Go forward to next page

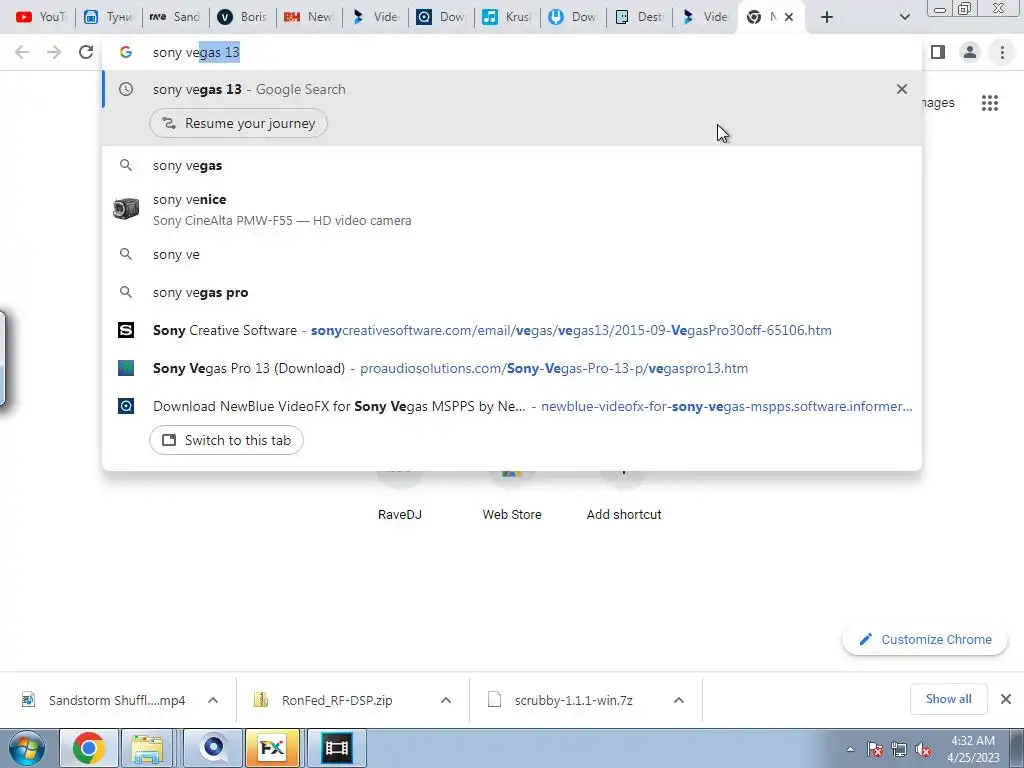pos(54,52)
